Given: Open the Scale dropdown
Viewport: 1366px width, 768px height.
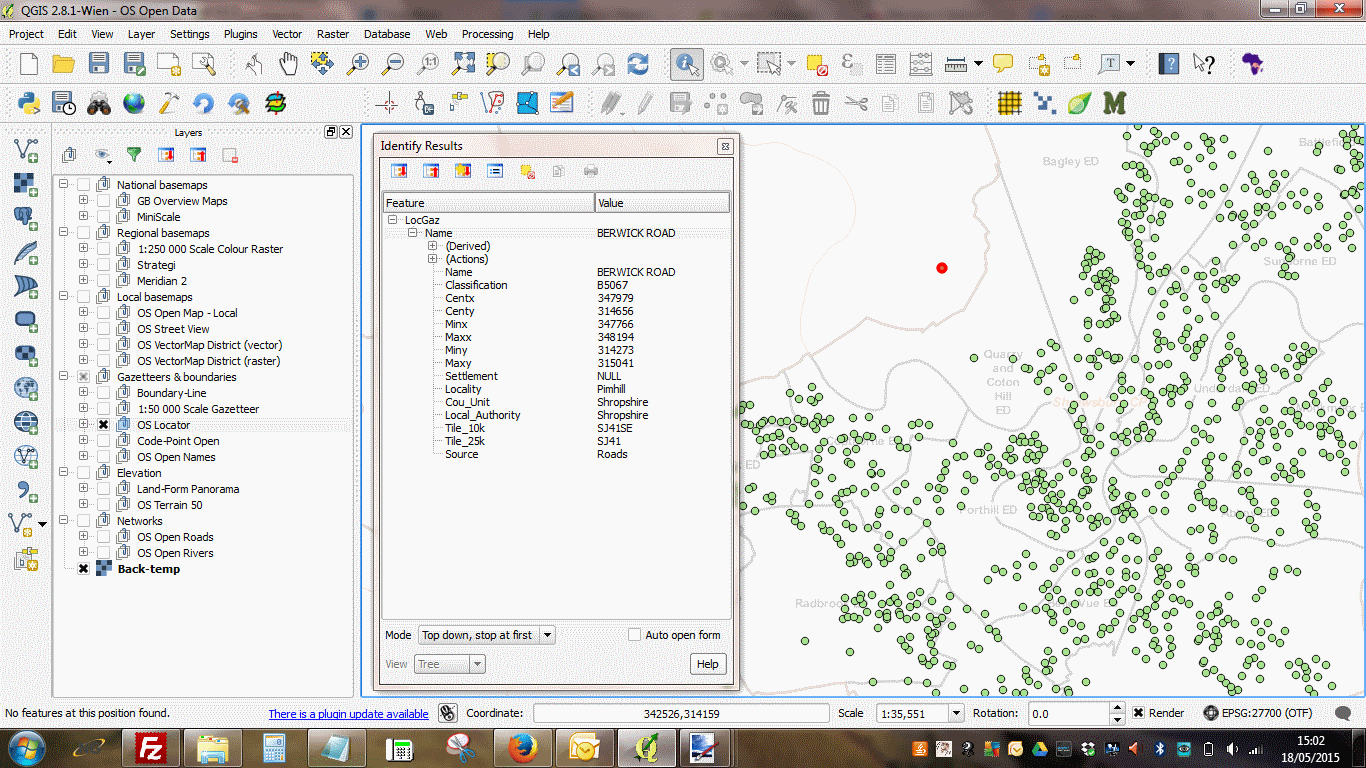Looking at the screenshot, I should point(956,713).
